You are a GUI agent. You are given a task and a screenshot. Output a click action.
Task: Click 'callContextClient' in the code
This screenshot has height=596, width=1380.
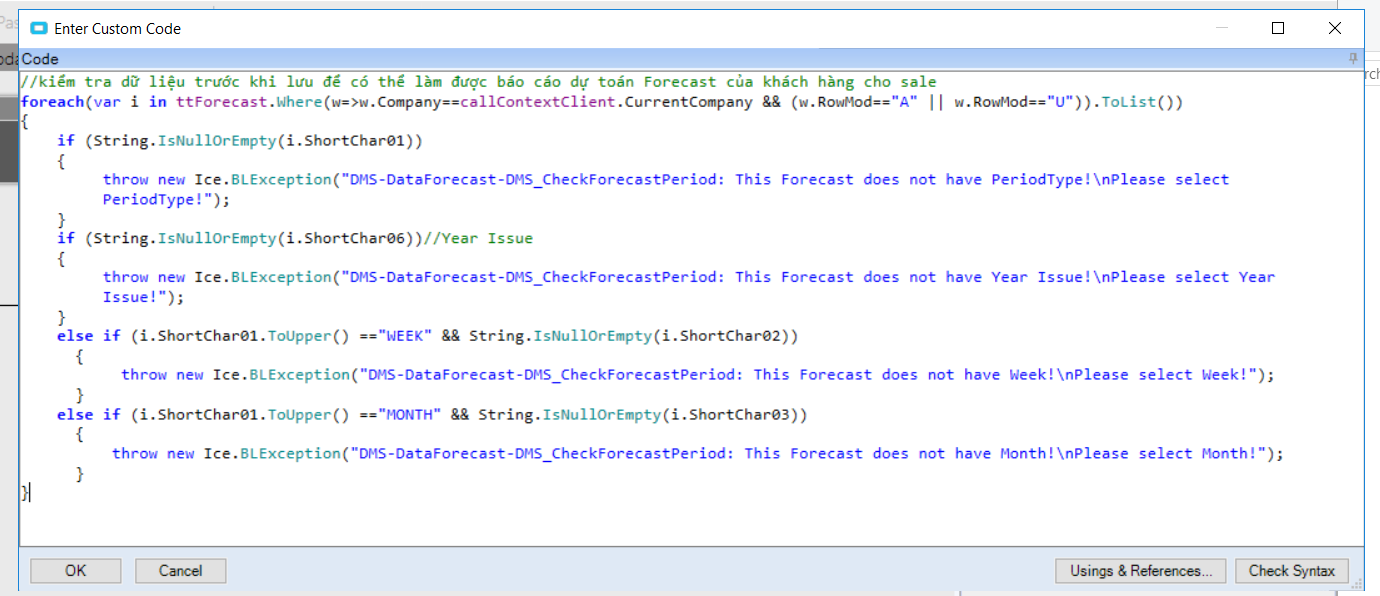coord(538,102)
